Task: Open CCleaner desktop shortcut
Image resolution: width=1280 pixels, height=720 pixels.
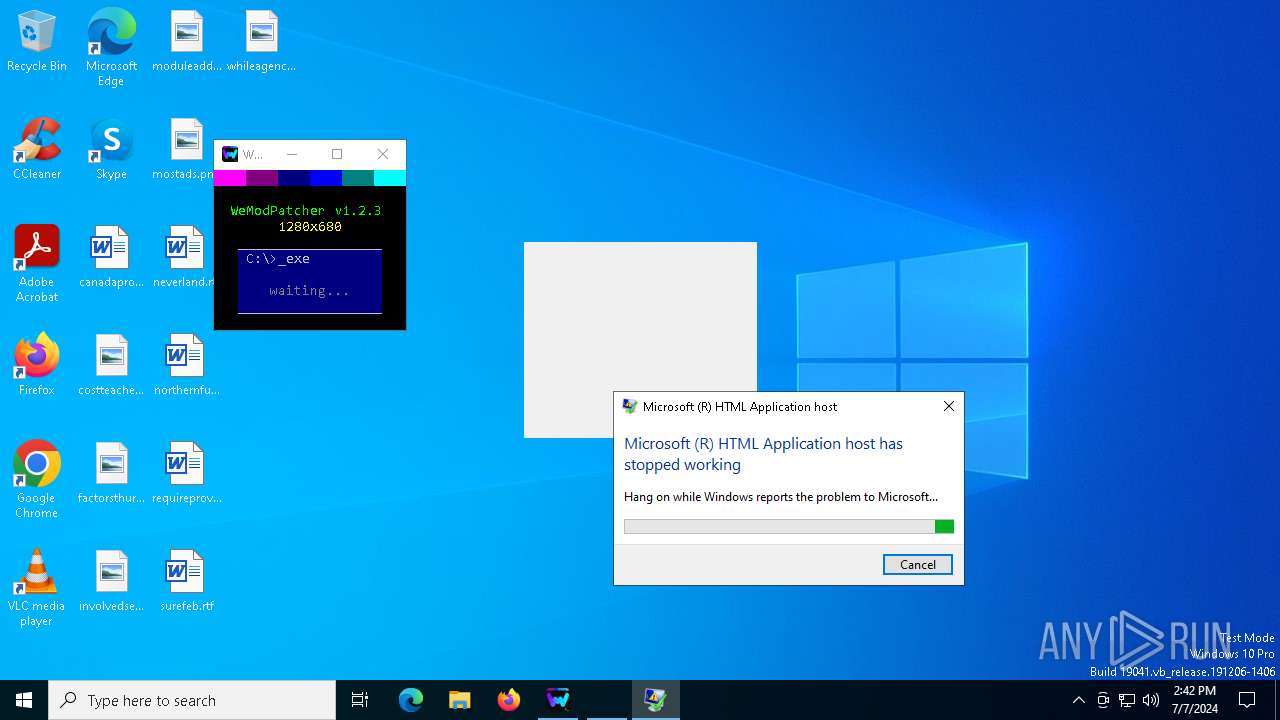Action: [x=37, y=149]
